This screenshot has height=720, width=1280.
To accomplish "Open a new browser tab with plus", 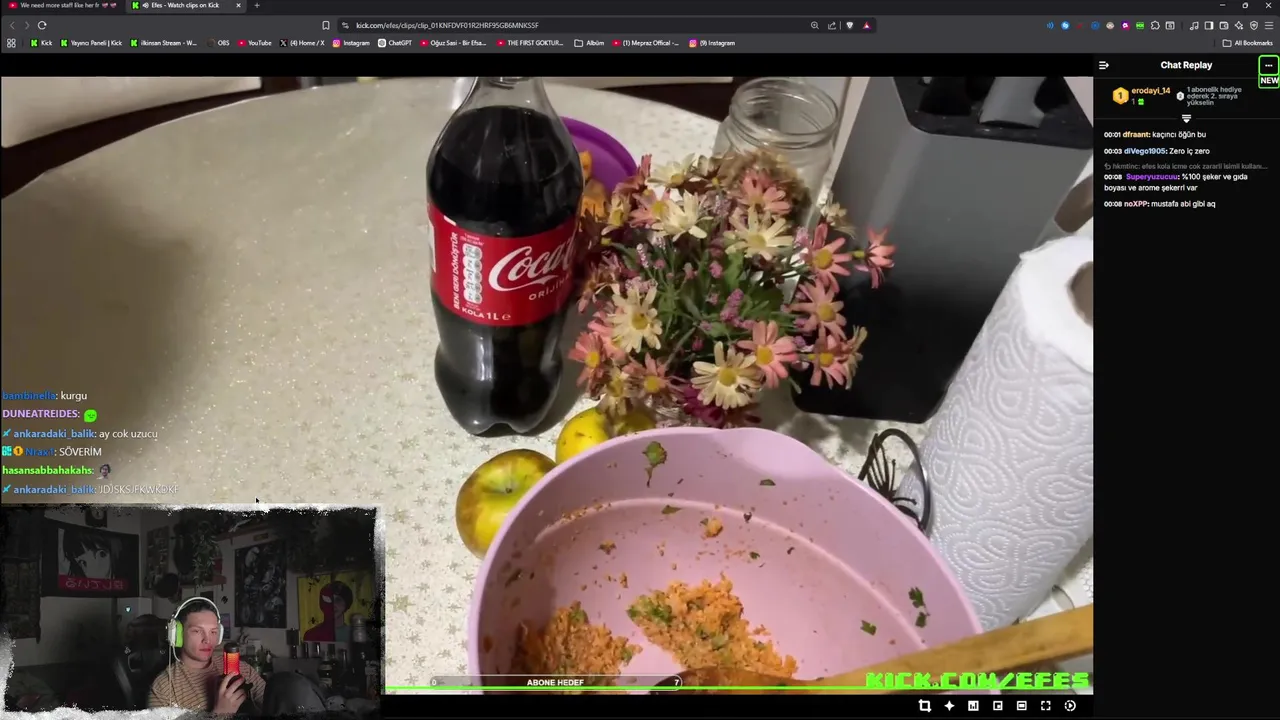I will click(257, 5).
